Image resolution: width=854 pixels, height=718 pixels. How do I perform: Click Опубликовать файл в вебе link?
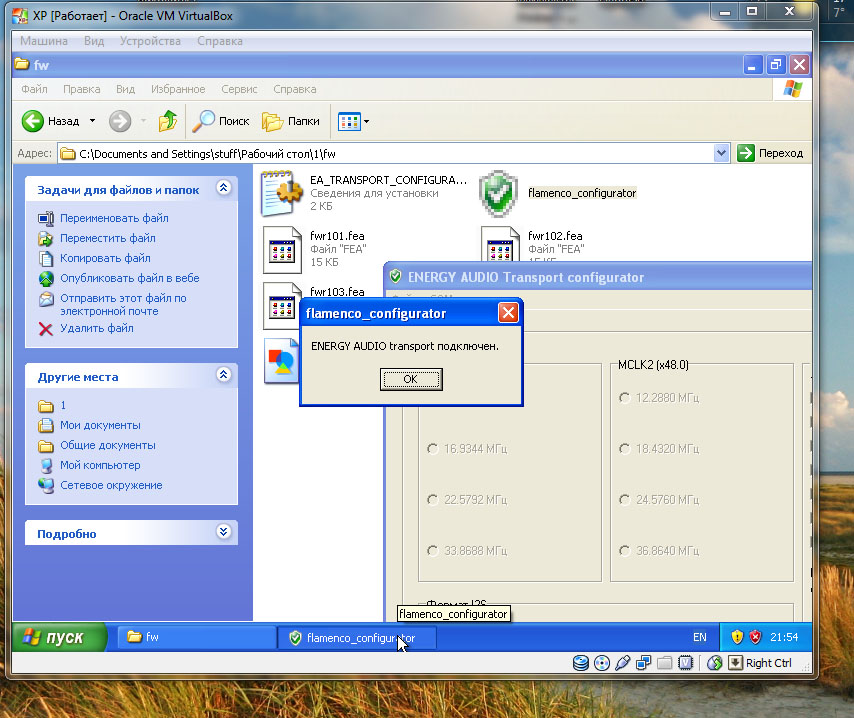tap(130, 278)
